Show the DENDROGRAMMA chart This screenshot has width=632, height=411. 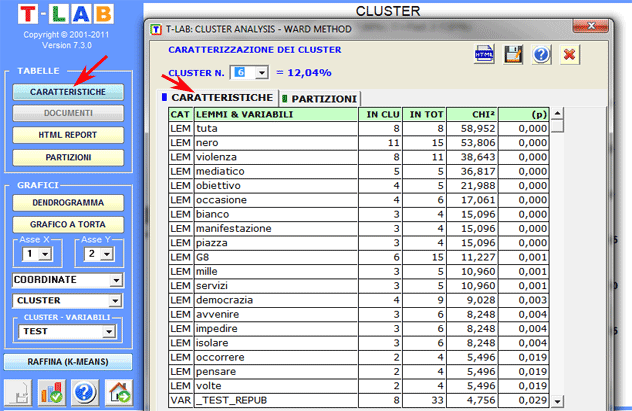tap(68, 203)
